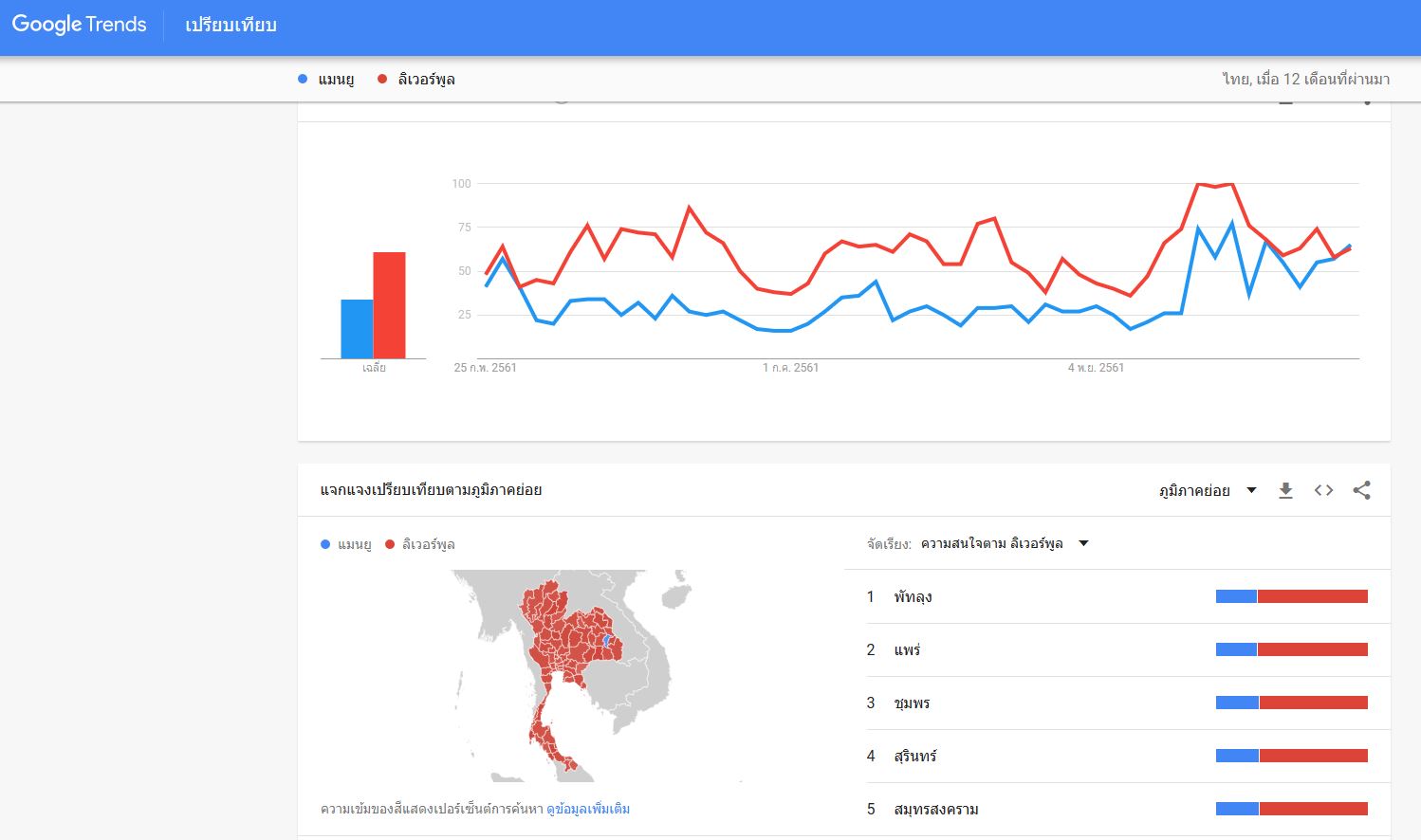Click the comparison bar for พัทลุง
Viewport: 1421px width, 840px height.
[1292, 596]
